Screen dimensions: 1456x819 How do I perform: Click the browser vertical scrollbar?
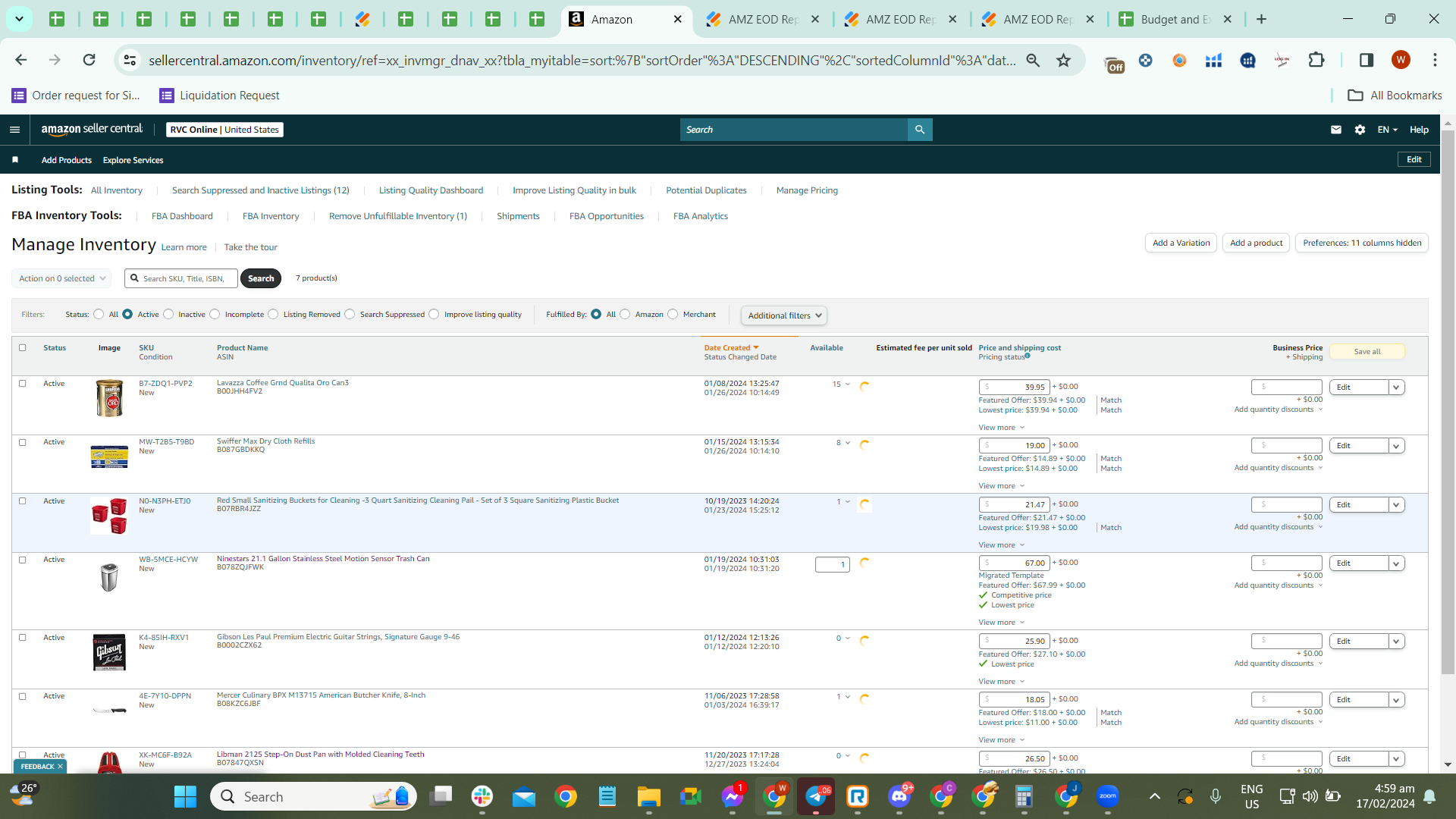[1448, 402]
